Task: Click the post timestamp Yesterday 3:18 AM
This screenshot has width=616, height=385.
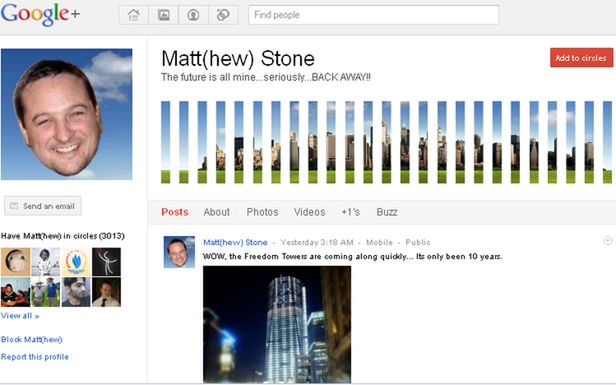Action: coord(317,242)
